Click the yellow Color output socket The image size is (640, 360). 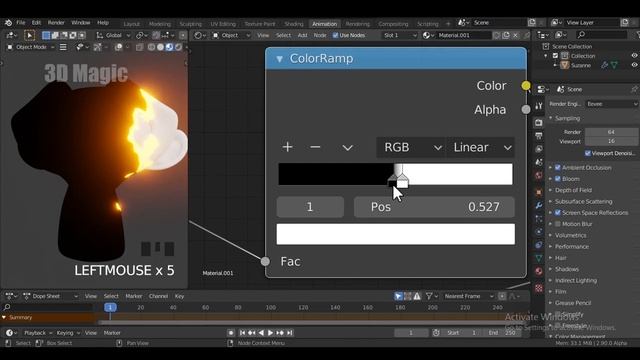coord(526,86)
